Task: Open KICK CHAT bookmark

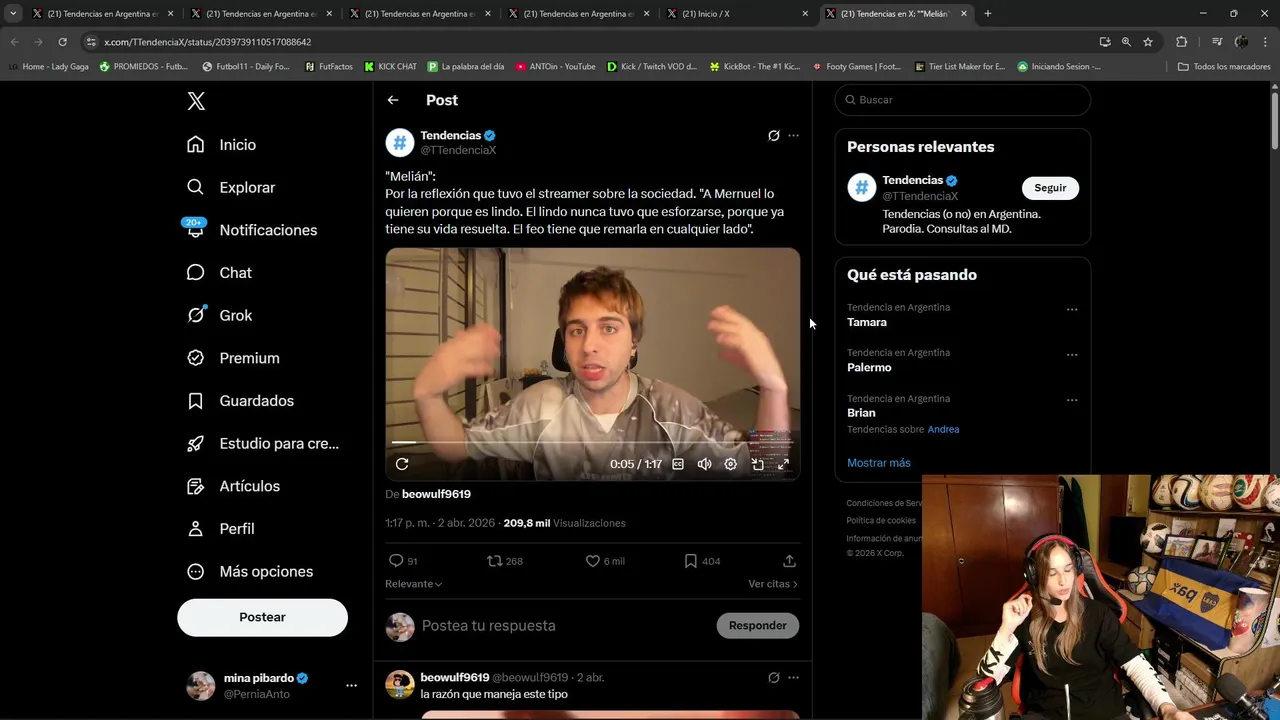Action: 390,67
